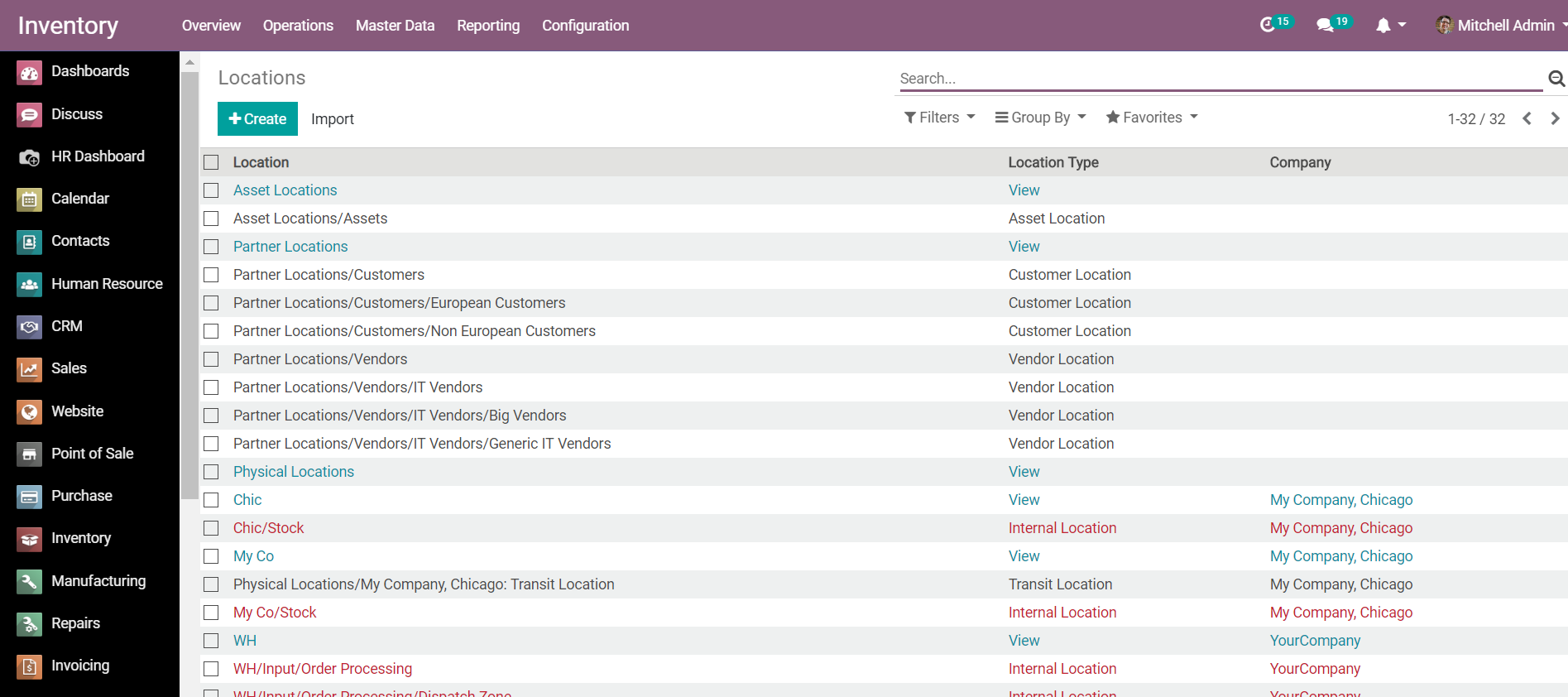Image resolution: width=1568 pixels, height=697 pixels.
Task: Open the conversations chat bubble icon
Action: click(x=1325, y=26)
